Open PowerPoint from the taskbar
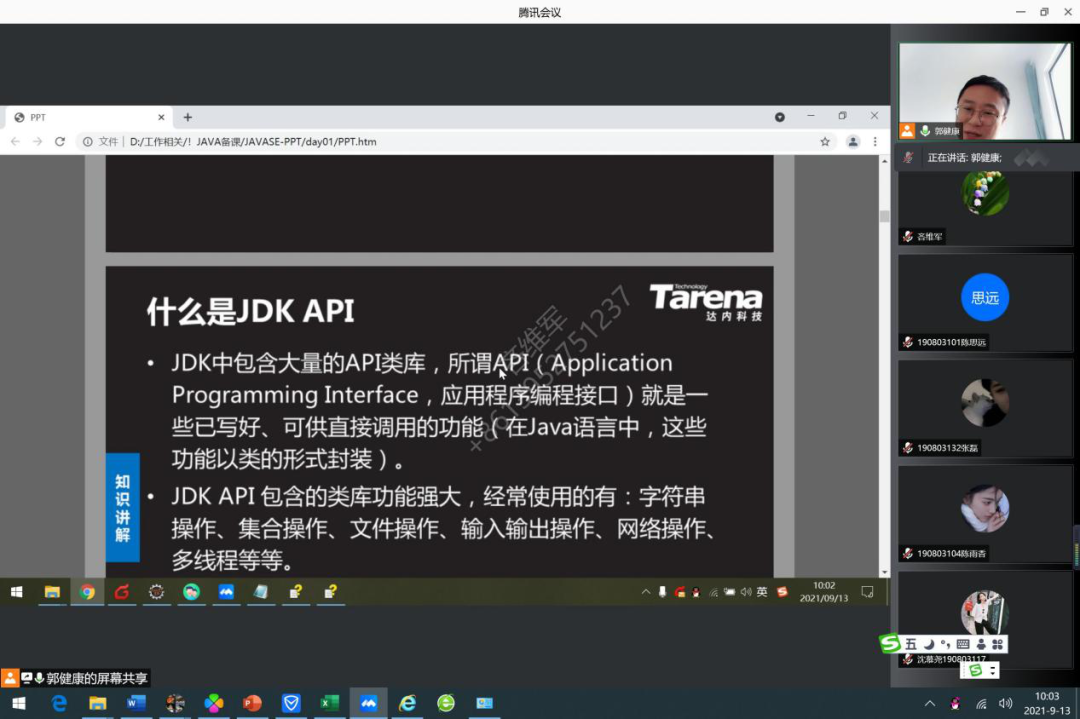The width and height of the screenshot is (1080, 719). [252, 703]
